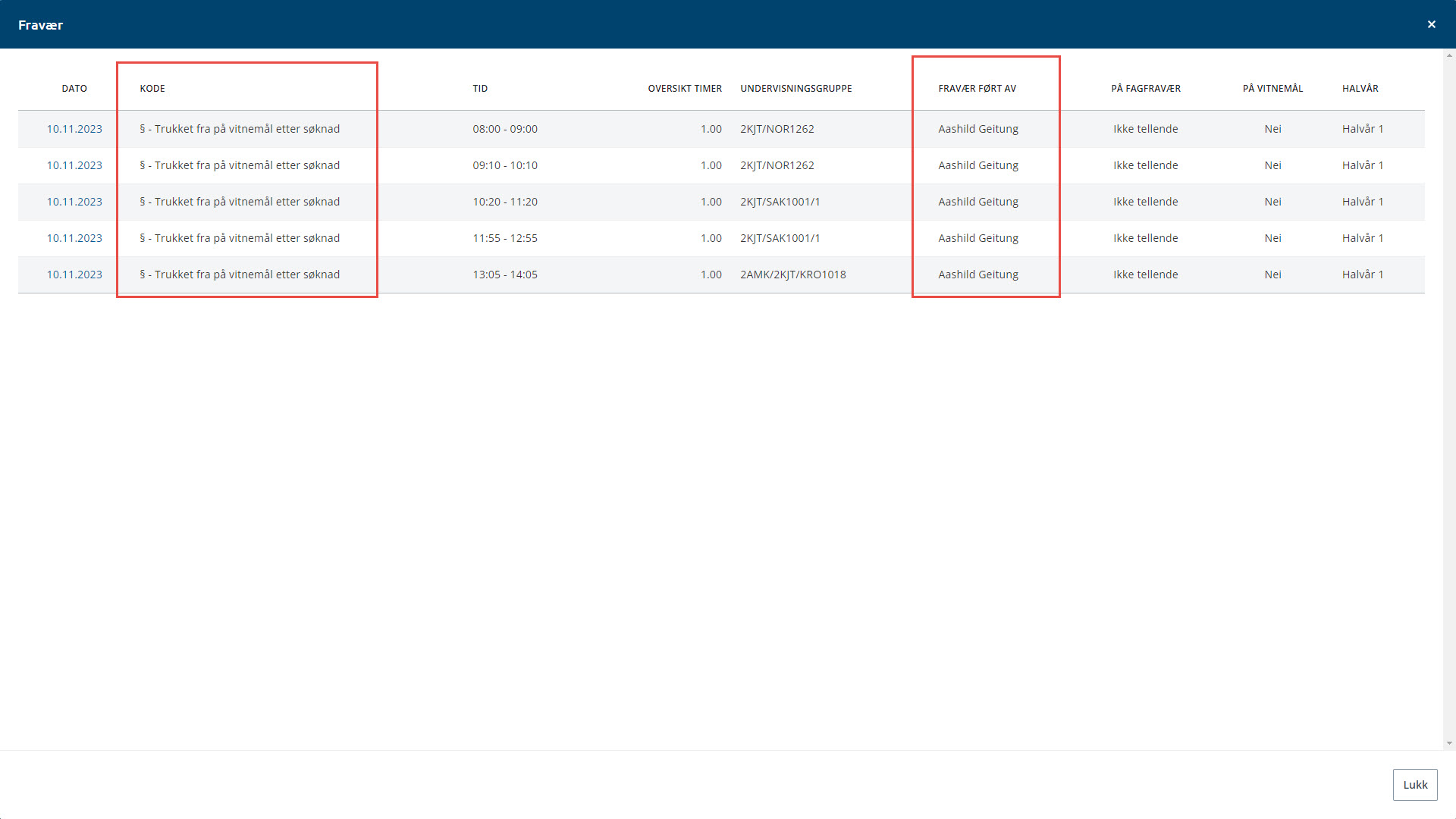Open the 10.11.2023 link for 08:00 - 09:00 row
Viewport: 1456px width, 819px height.
tap(74, 129)
